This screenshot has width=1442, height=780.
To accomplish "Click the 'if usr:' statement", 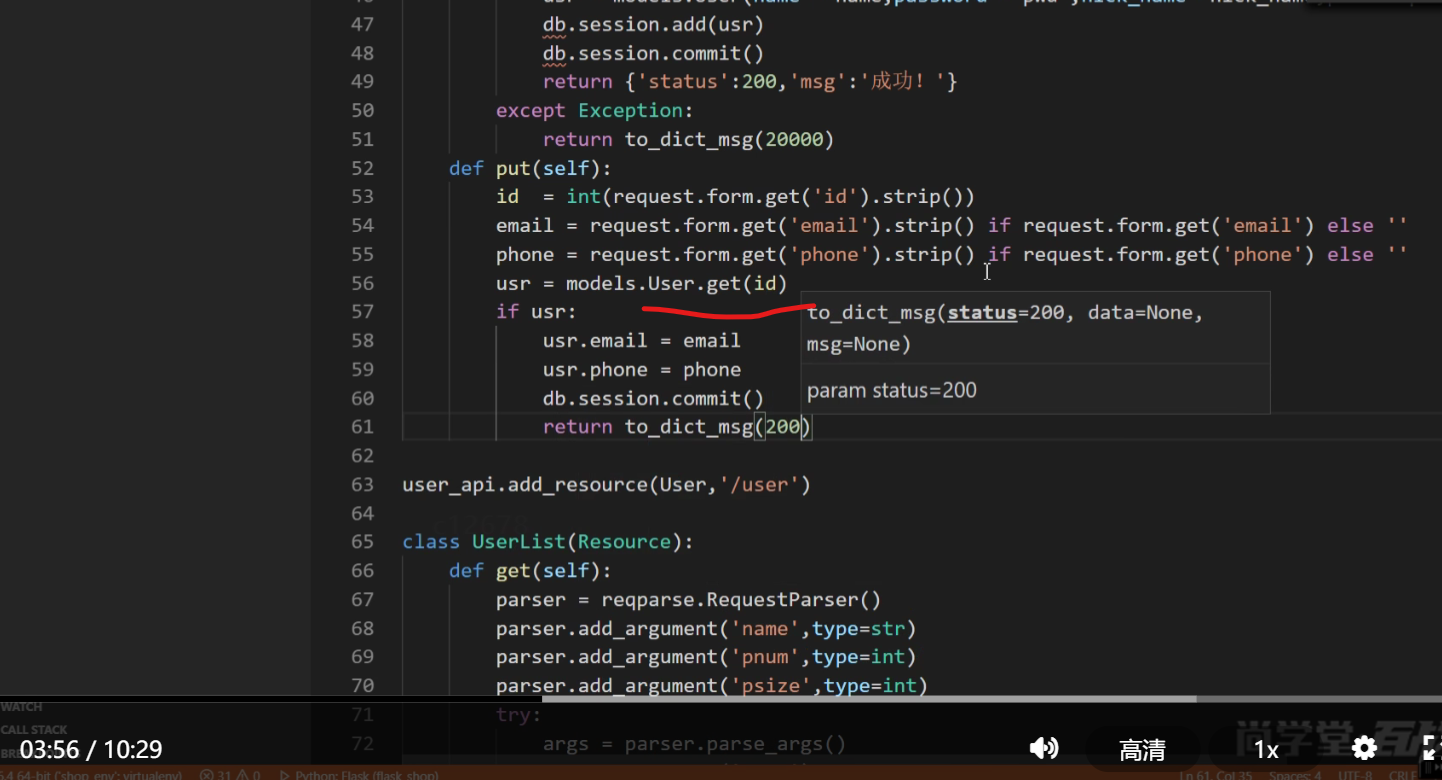I will coord(536,312).
